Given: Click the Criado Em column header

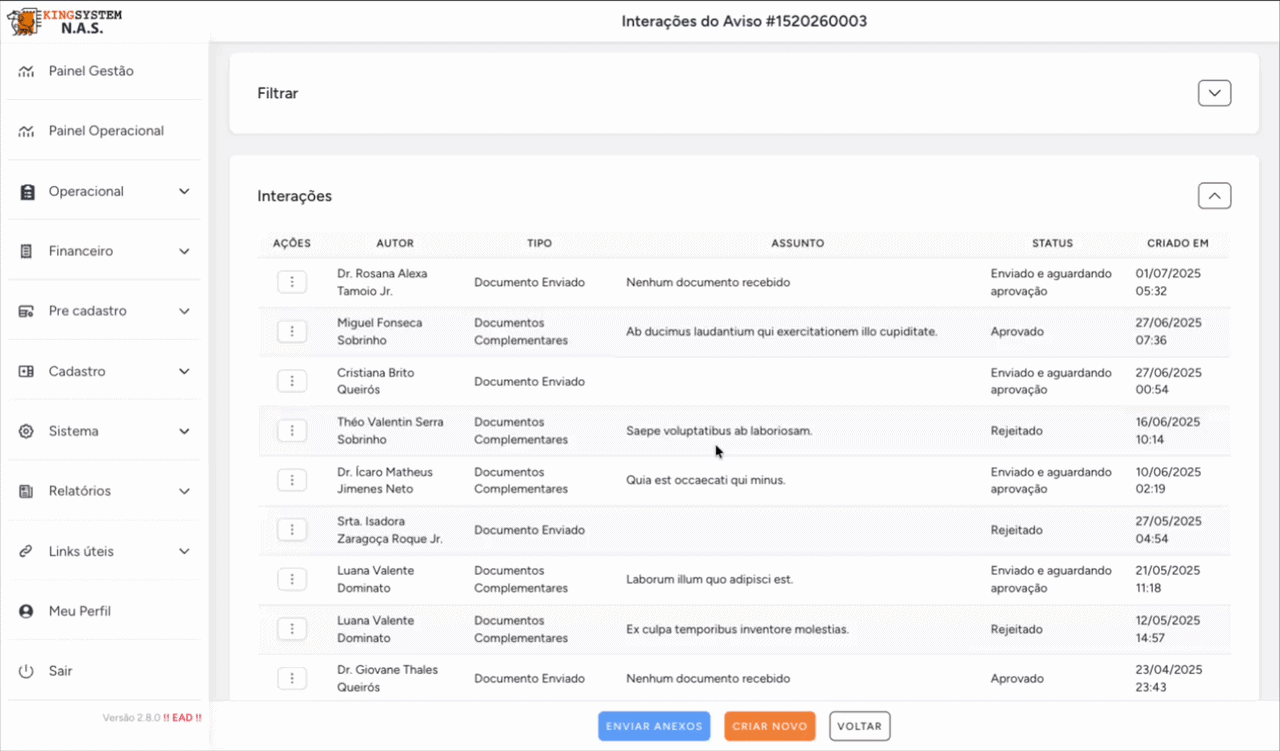Looking at the screenshot, I should click(1177, 243).
